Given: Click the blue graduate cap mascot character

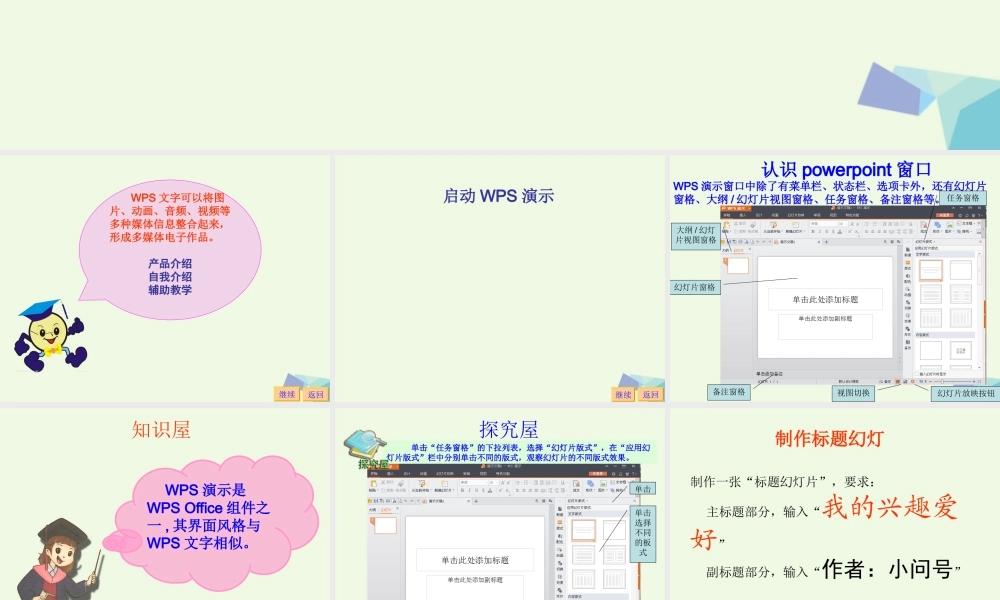Looking at the screenshot, I should (50, 335).
